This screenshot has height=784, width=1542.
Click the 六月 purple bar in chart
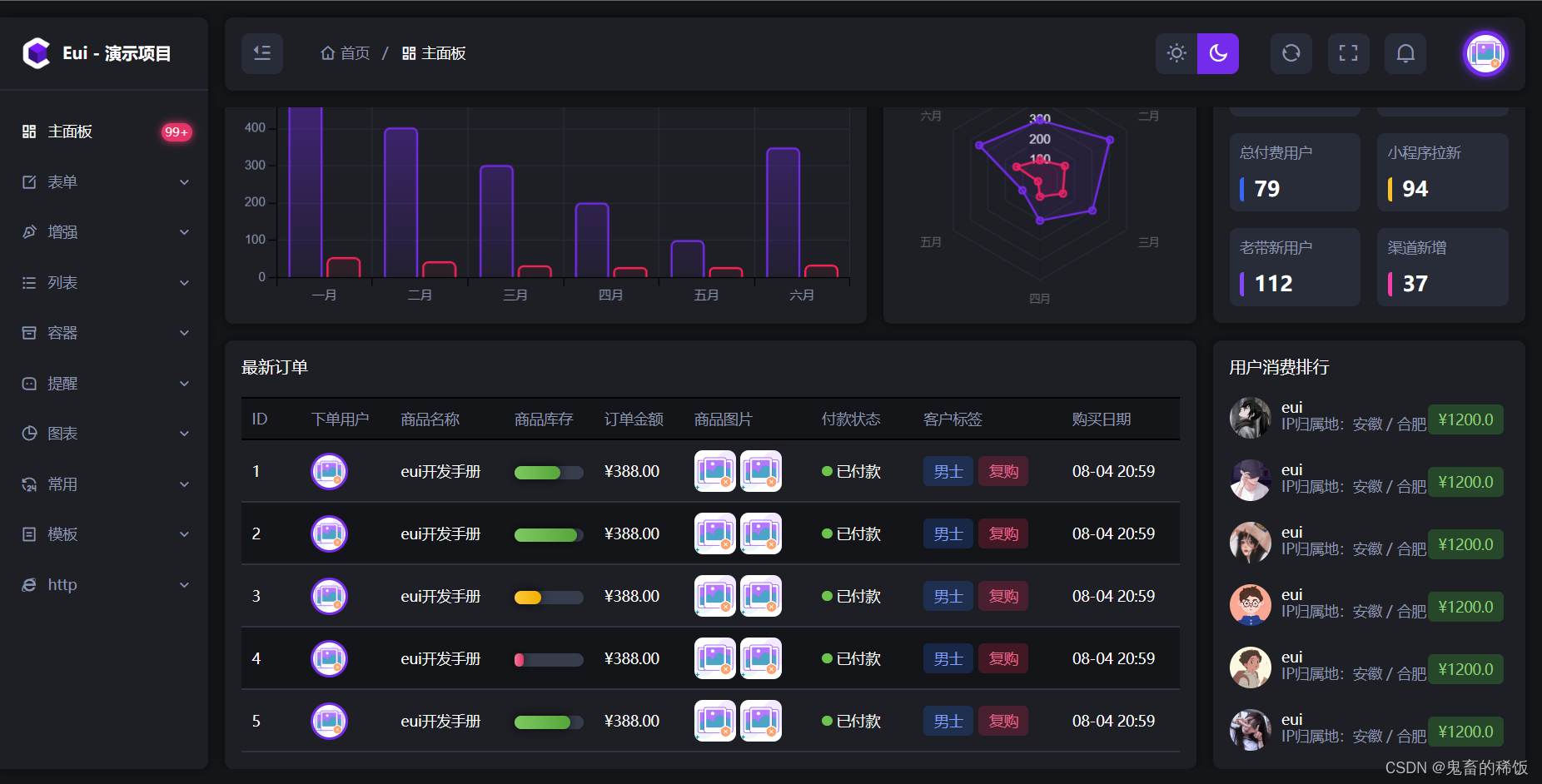pyautogui.click(x=783, y=213)
